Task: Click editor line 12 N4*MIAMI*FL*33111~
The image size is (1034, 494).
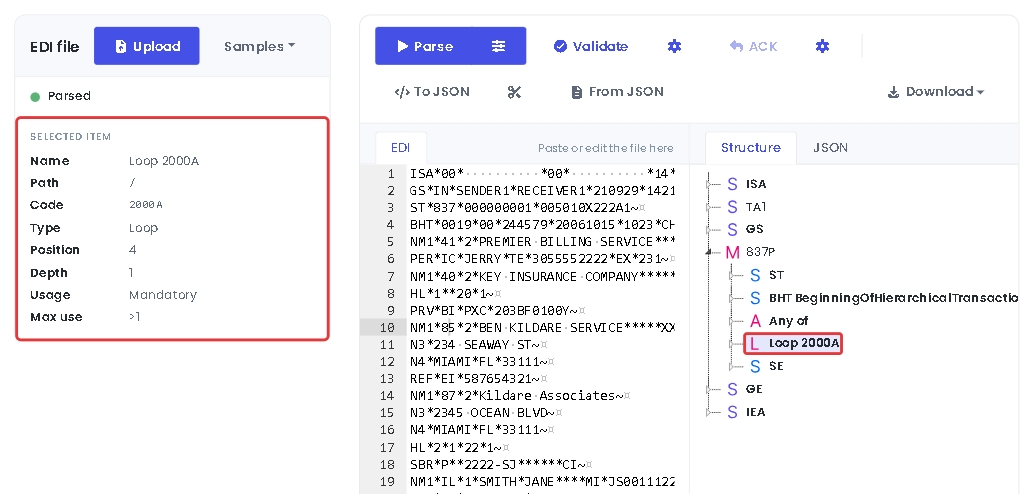Action: [x=482, y=362]
